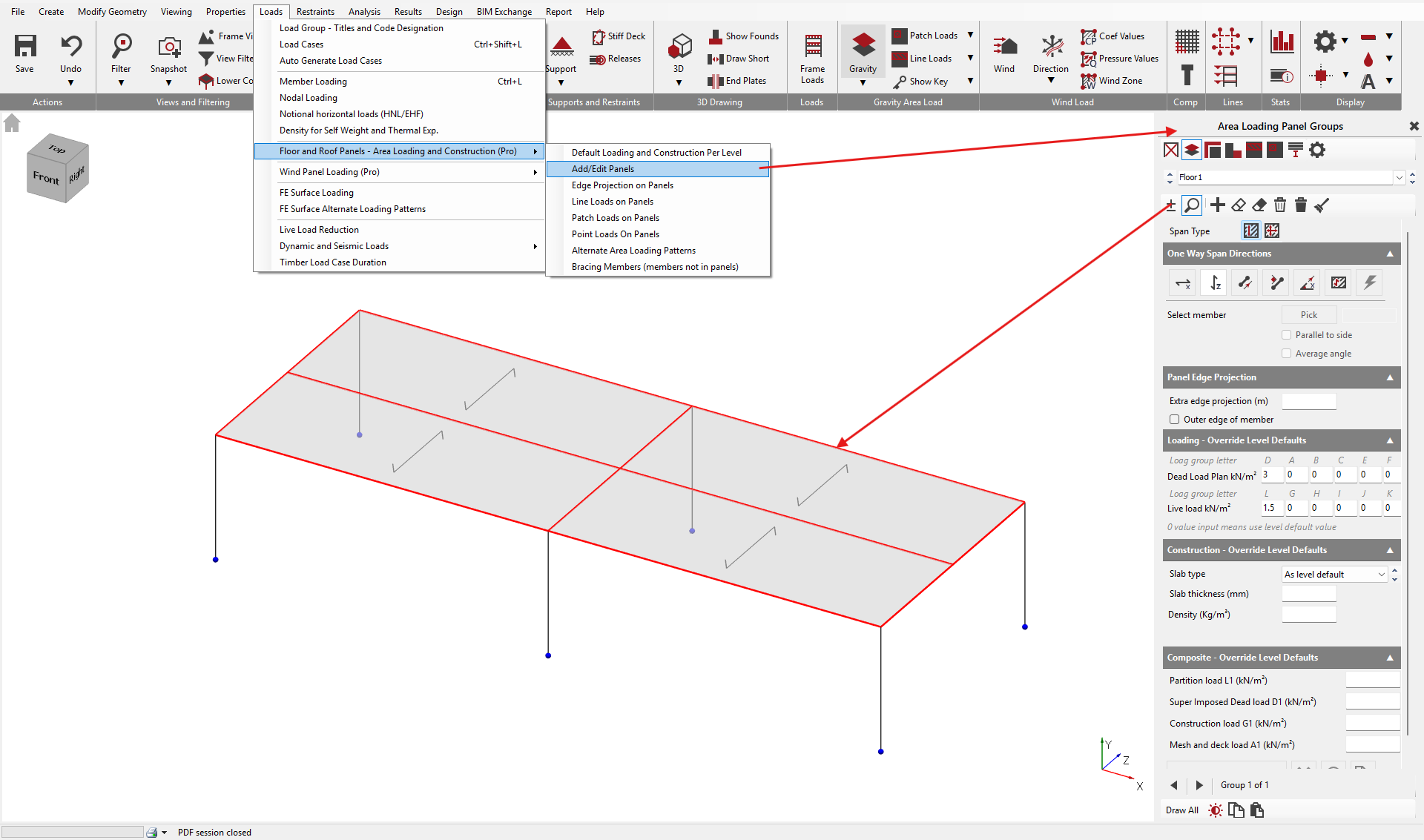
Task: Choose Member Loading from Loads menu
Action: (x=400, y=82)
